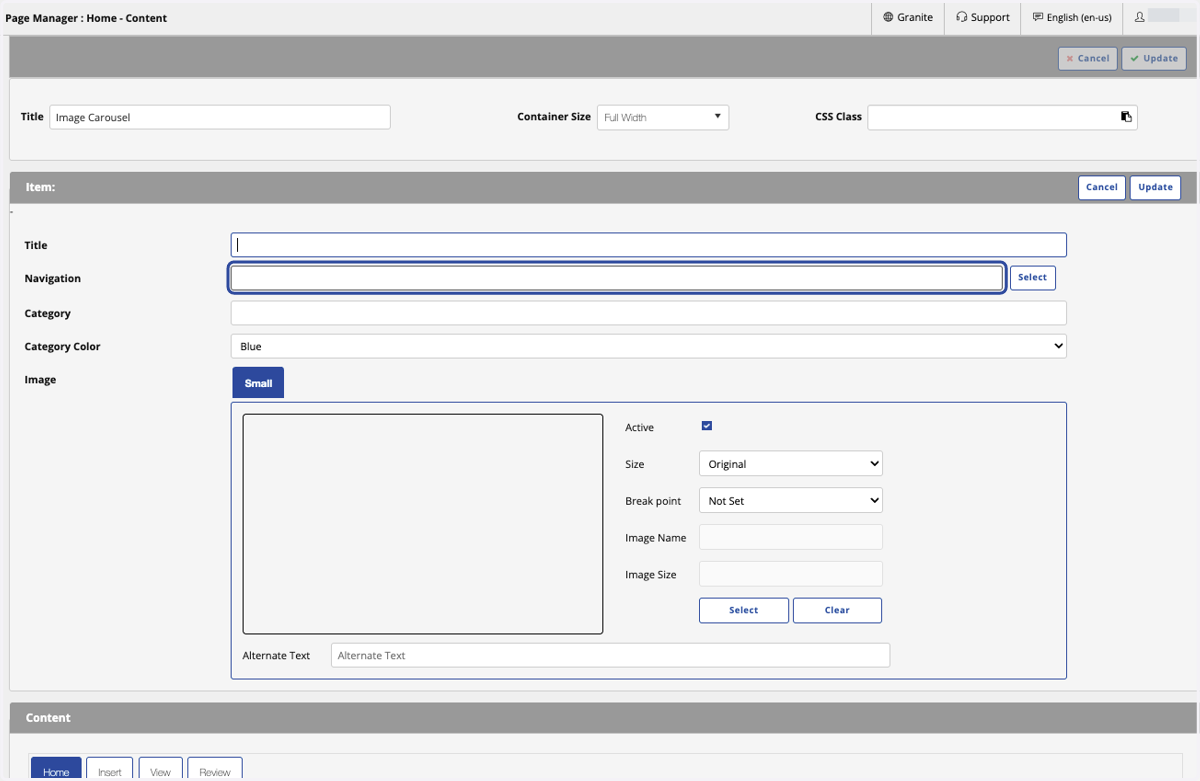Open the Granite globe menu
Image resolution: width=1200 pixels, height=781 pixels.
[908, 17]
